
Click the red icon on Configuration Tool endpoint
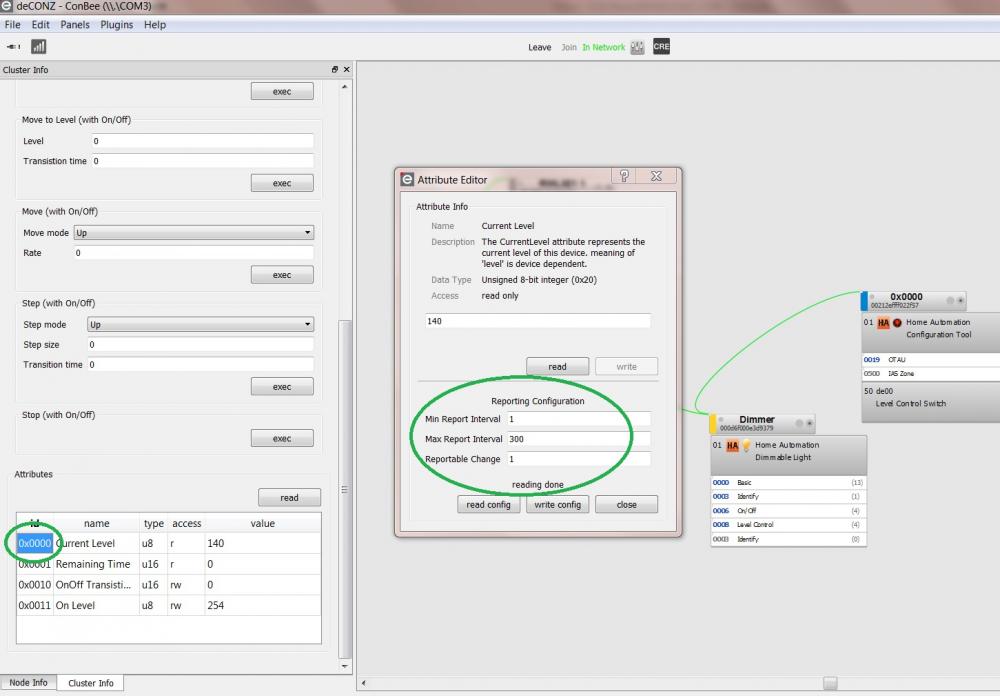tap(897, 323)
